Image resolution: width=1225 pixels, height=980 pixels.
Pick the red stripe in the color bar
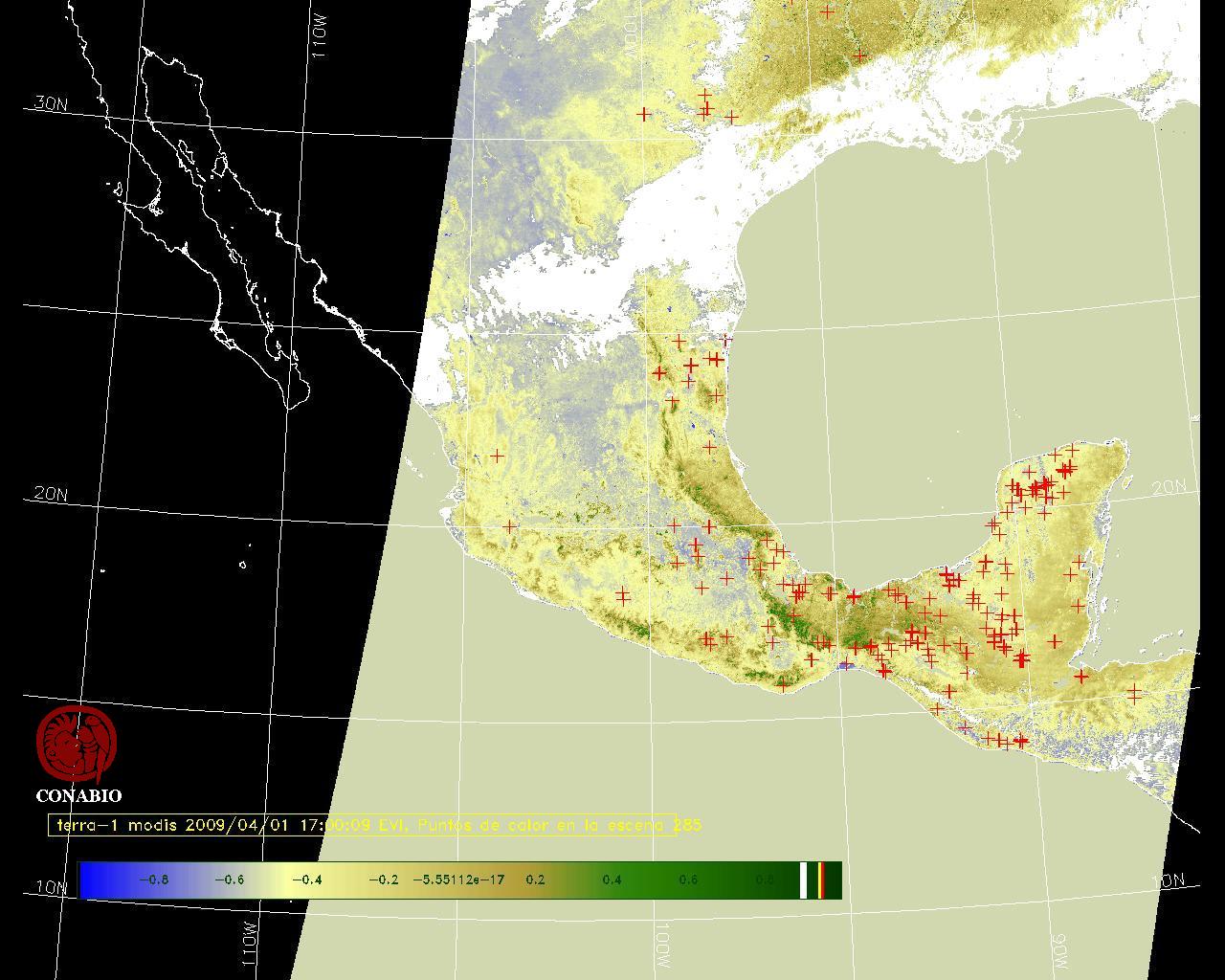[x=823, y=880]
